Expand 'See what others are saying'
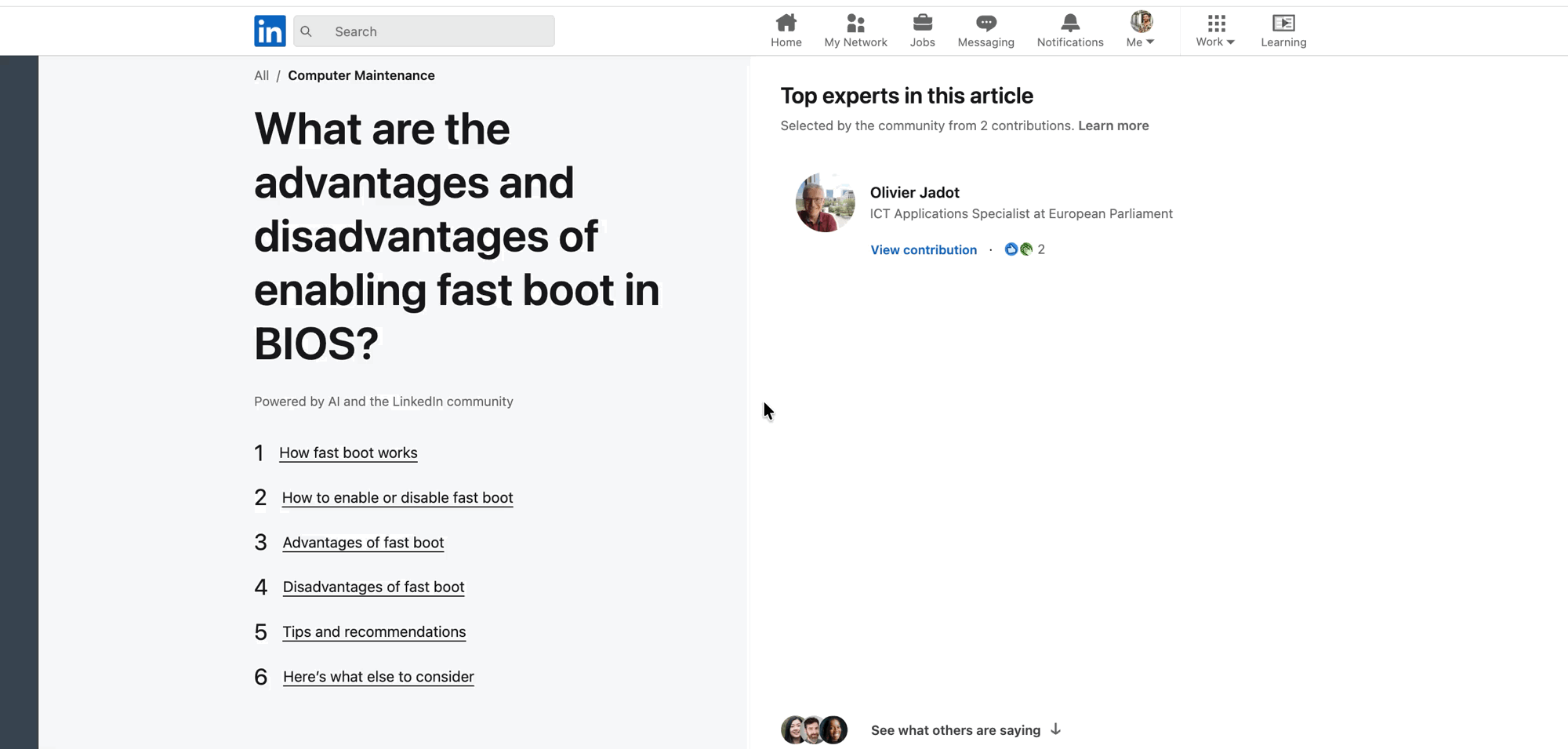Viewport: 1568px width, 749px height. 955,729
